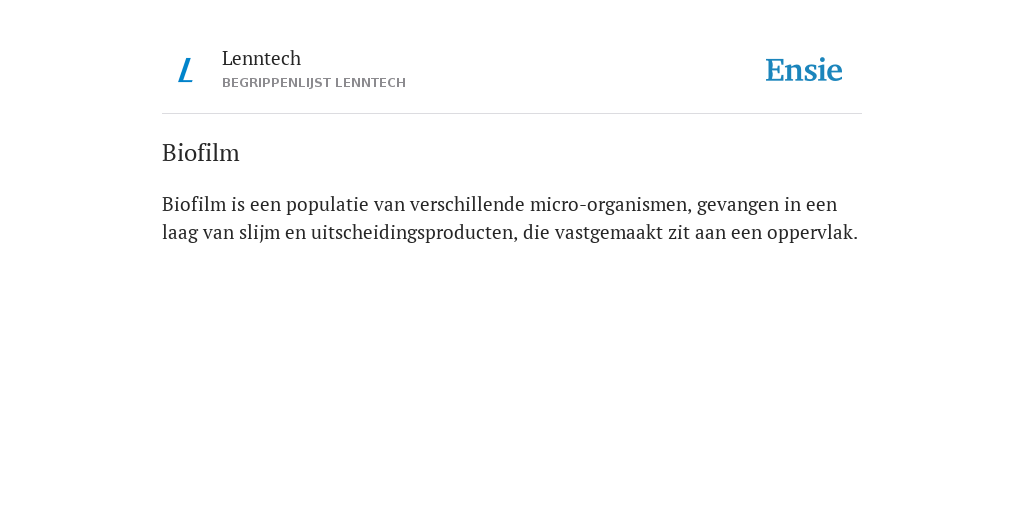Click the Biofilm heading
The image size is (1024, 512).
coord(200,153)
